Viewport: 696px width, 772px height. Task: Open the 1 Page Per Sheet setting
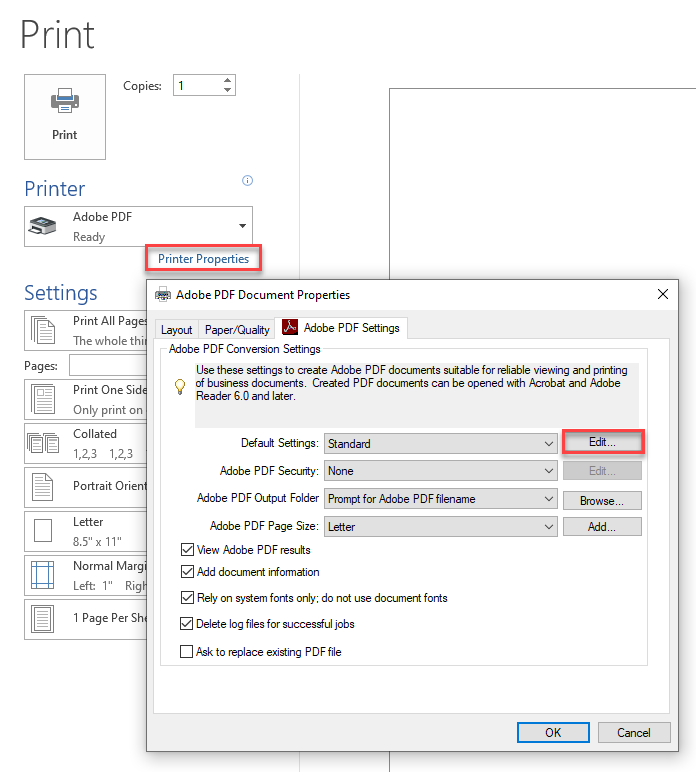tap(86, 619)
